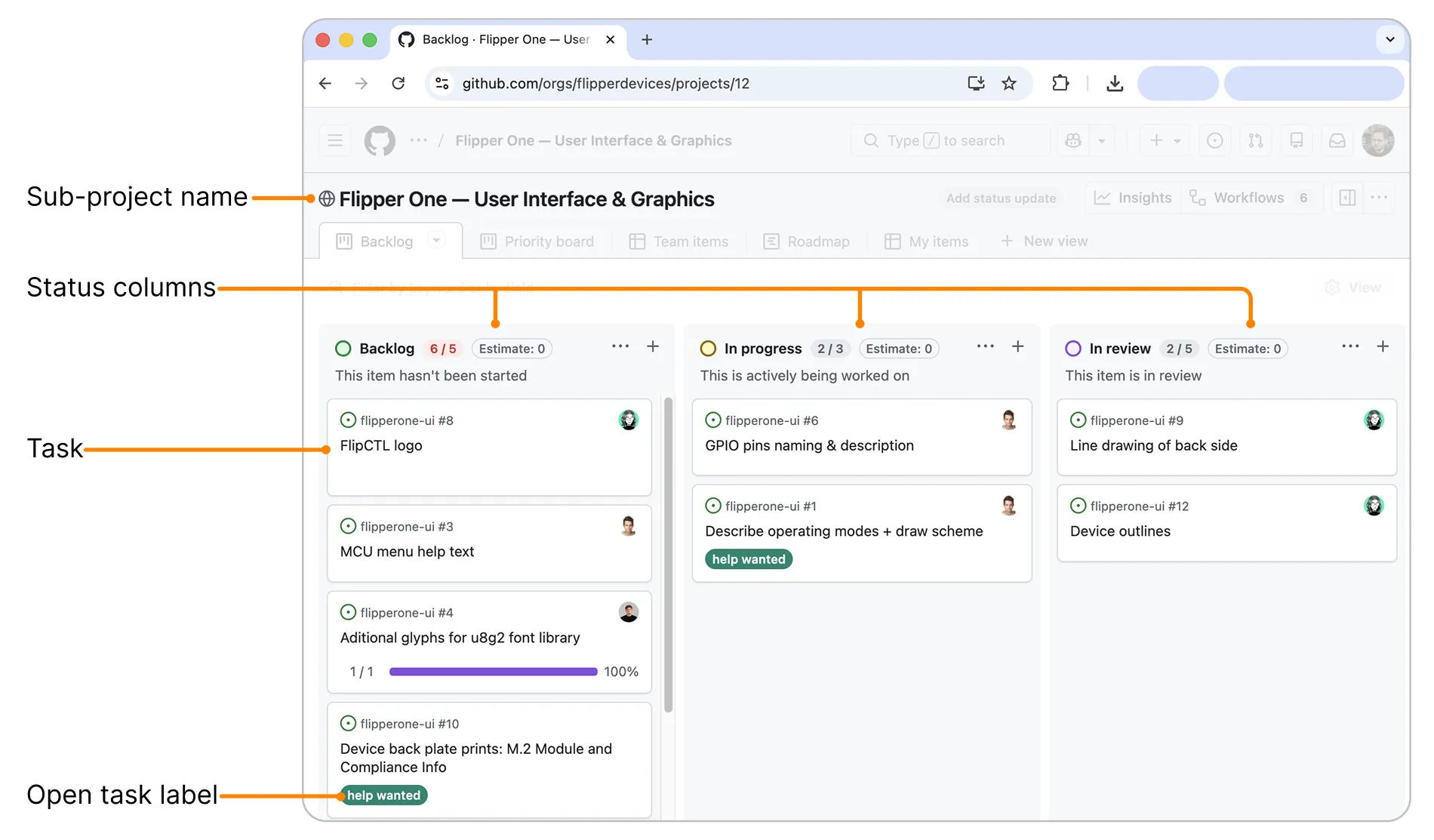1434x840 pixels.
Task: Switch to the Team items tab
Action: (x=679, y=242)
